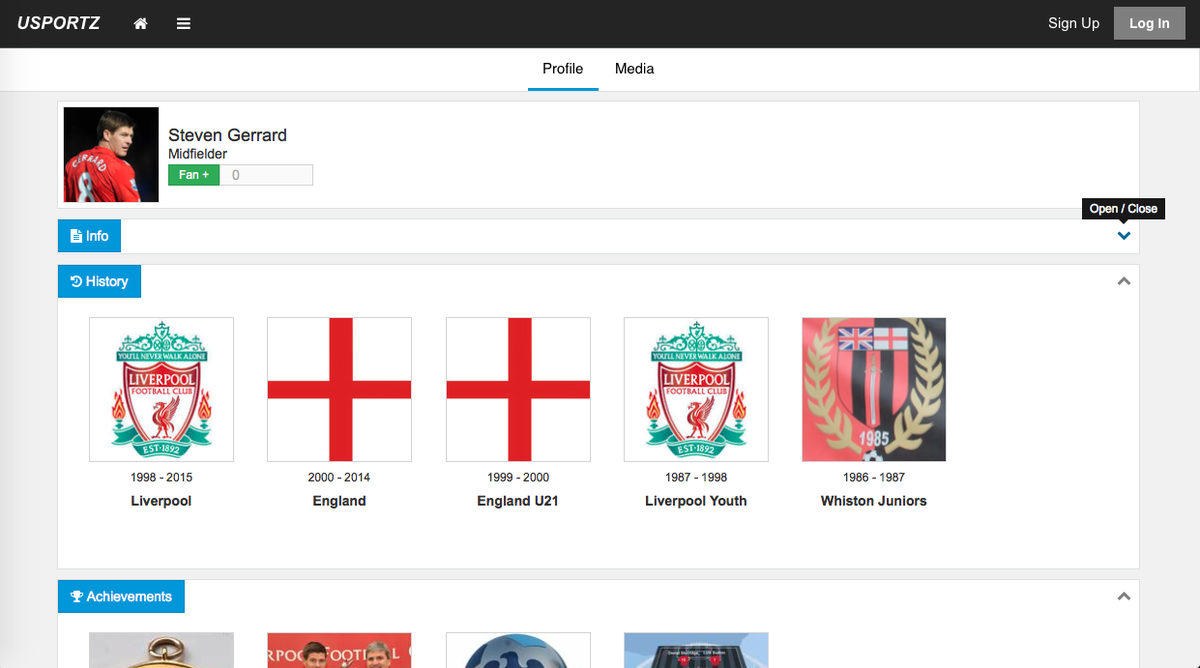Image resolution: width=1200 pixels, height=668 pixels.
Task: Expand the Info section chevron
Action: [x=1124, y=236]
